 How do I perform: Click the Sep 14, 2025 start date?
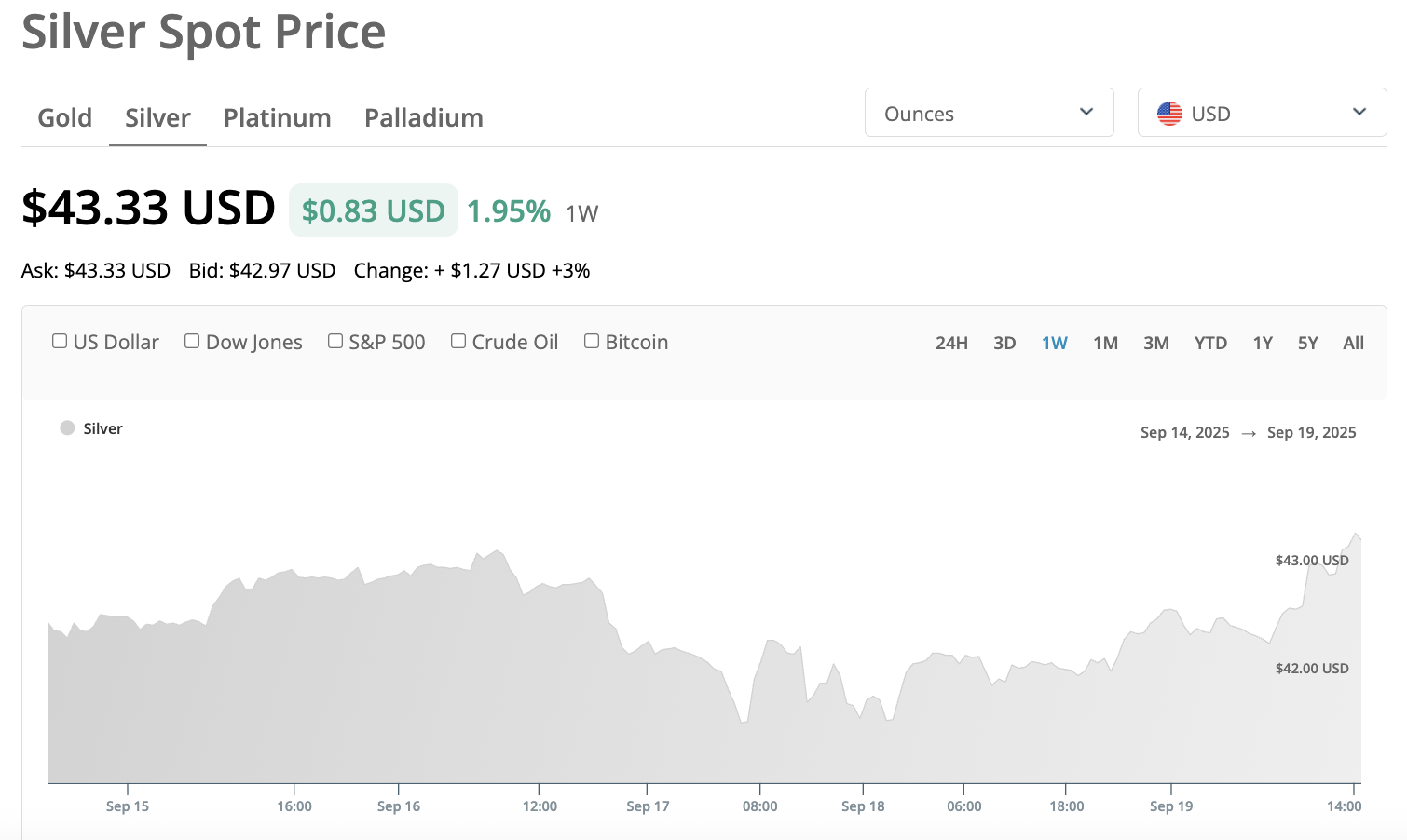coord(1184,433)
